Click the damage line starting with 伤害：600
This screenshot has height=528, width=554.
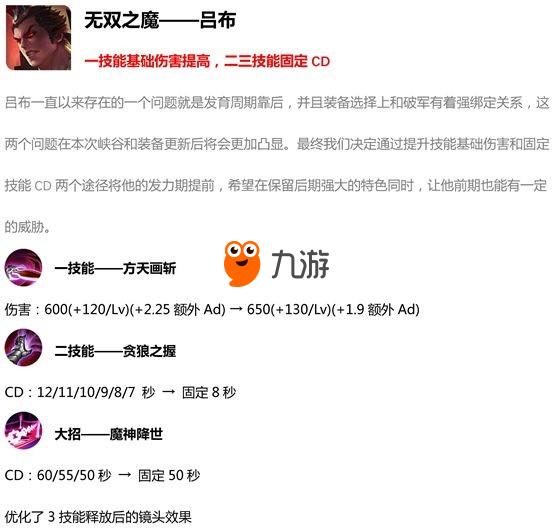tap(212, 310)
